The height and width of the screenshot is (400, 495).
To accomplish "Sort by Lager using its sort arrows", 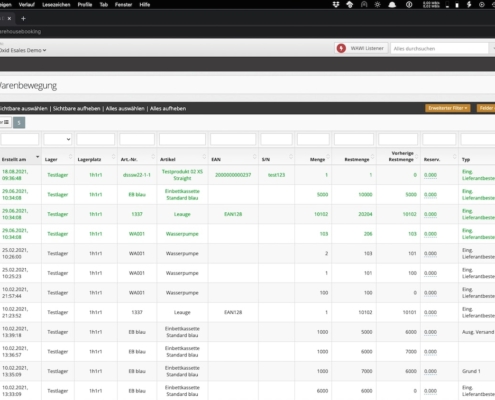I will [x=70, y=157].
